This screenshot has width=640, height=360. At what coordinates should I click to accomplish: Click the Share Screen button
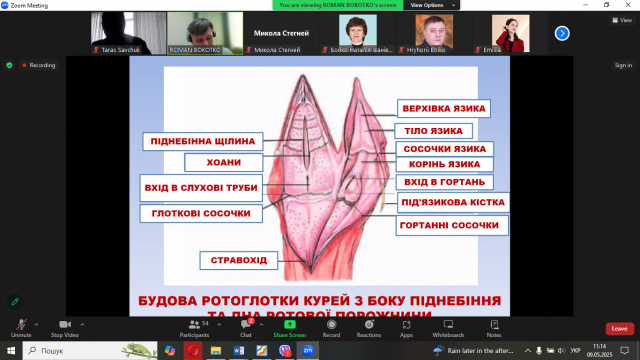(289, 328)
